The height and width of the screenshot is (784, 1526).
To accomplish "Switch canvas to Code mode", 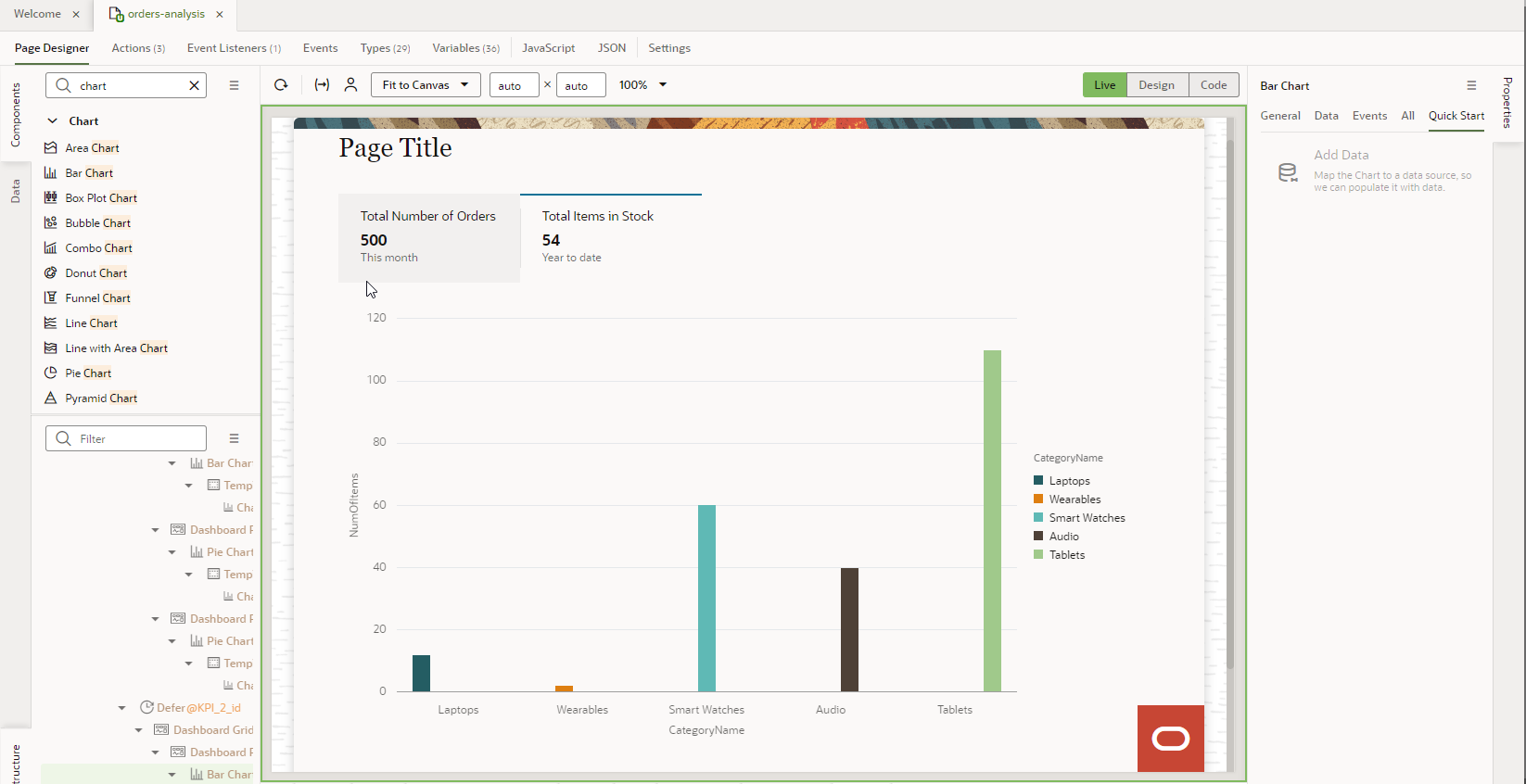I will click(x=1214, y=84).
